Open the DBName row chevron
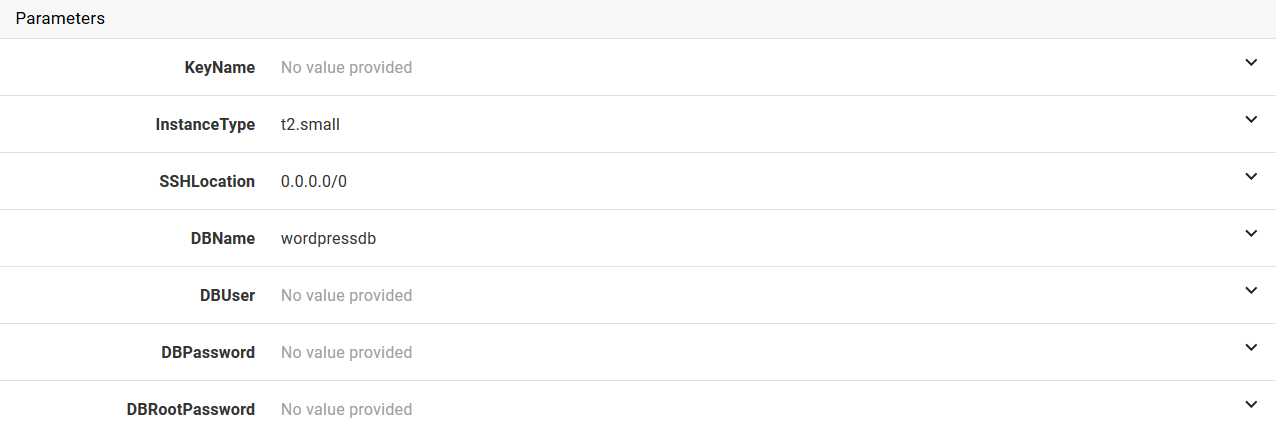Image resolution: width=1276 pixels, height=434 pixels. click(x=1250, y=234)
